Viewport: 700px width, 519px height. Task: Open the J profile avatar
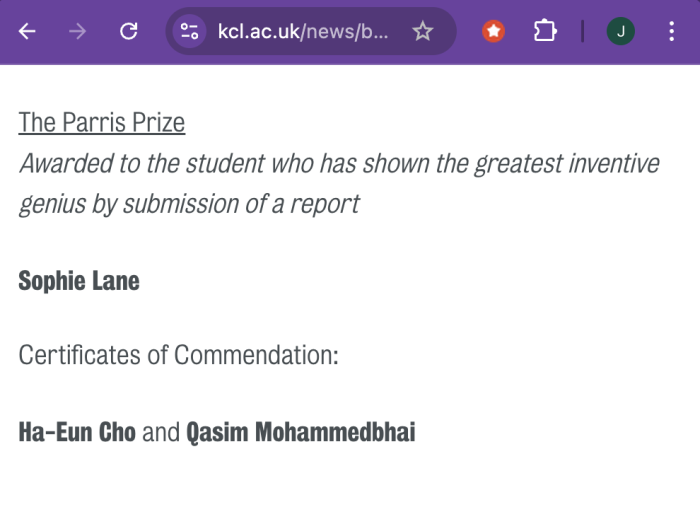621,31
